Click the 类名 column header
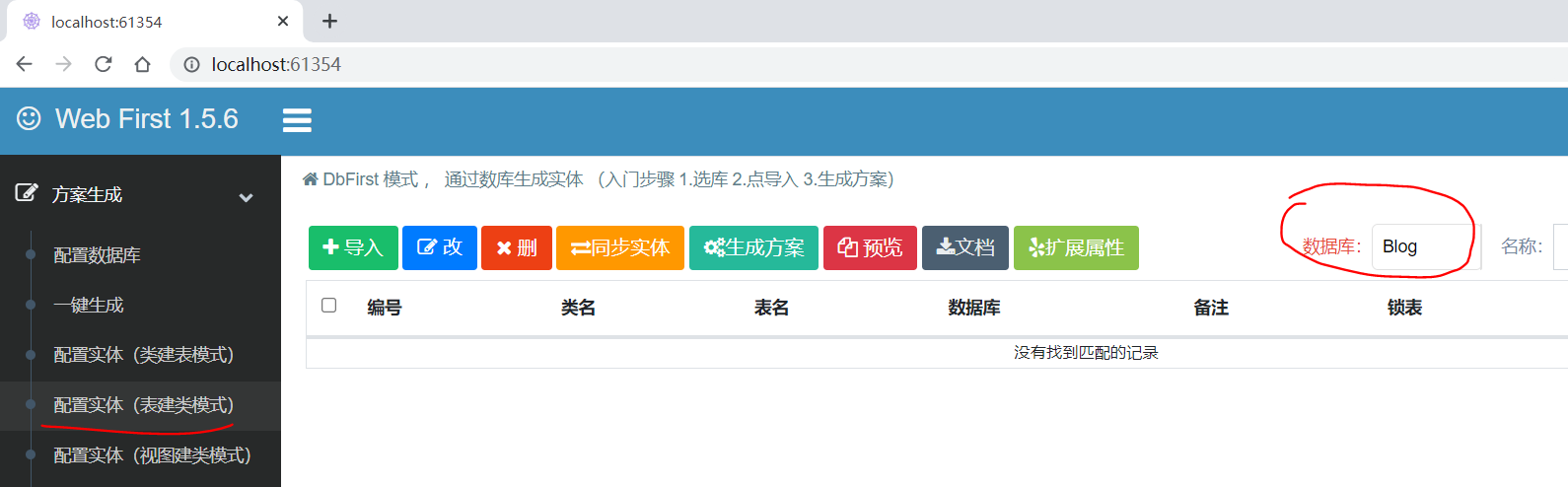 (578, 308)
